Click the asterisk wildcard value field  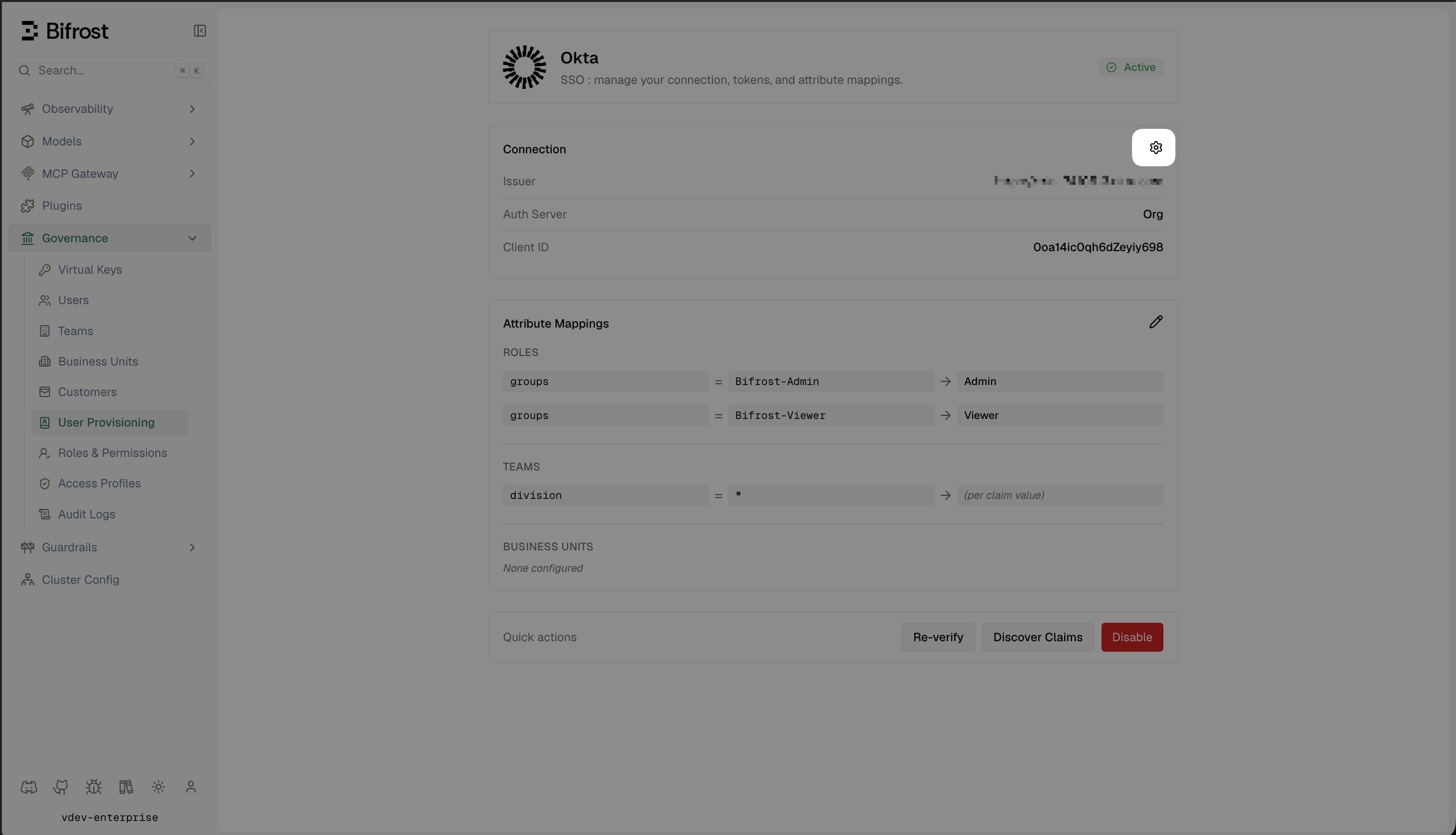[x=830, y=495]
